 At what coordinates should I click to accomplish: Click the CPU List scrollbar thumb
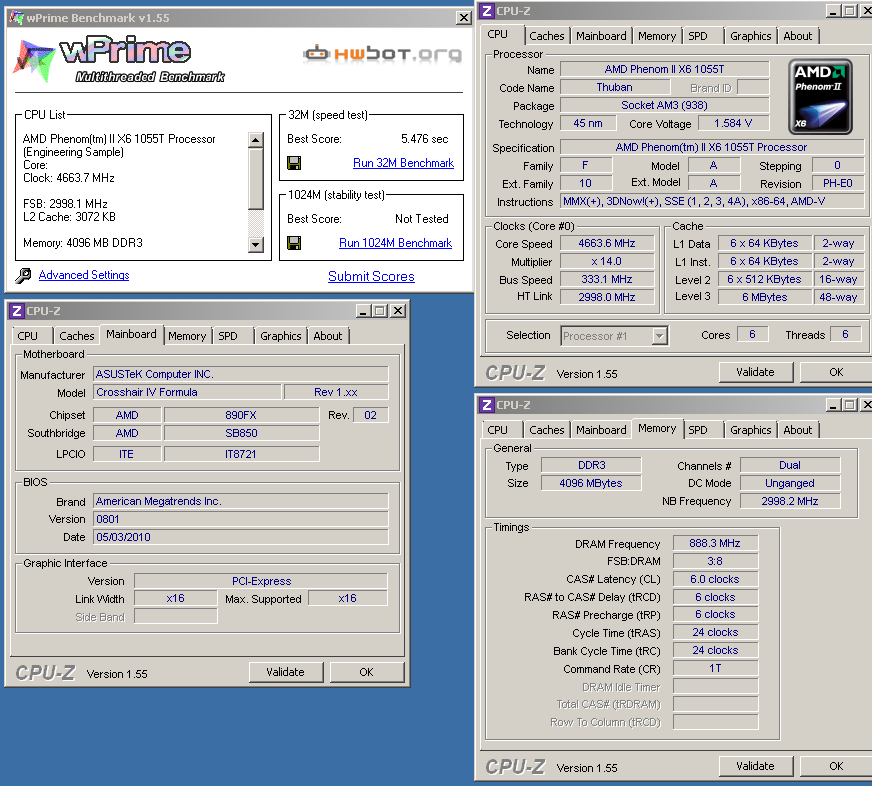point(255,178)
